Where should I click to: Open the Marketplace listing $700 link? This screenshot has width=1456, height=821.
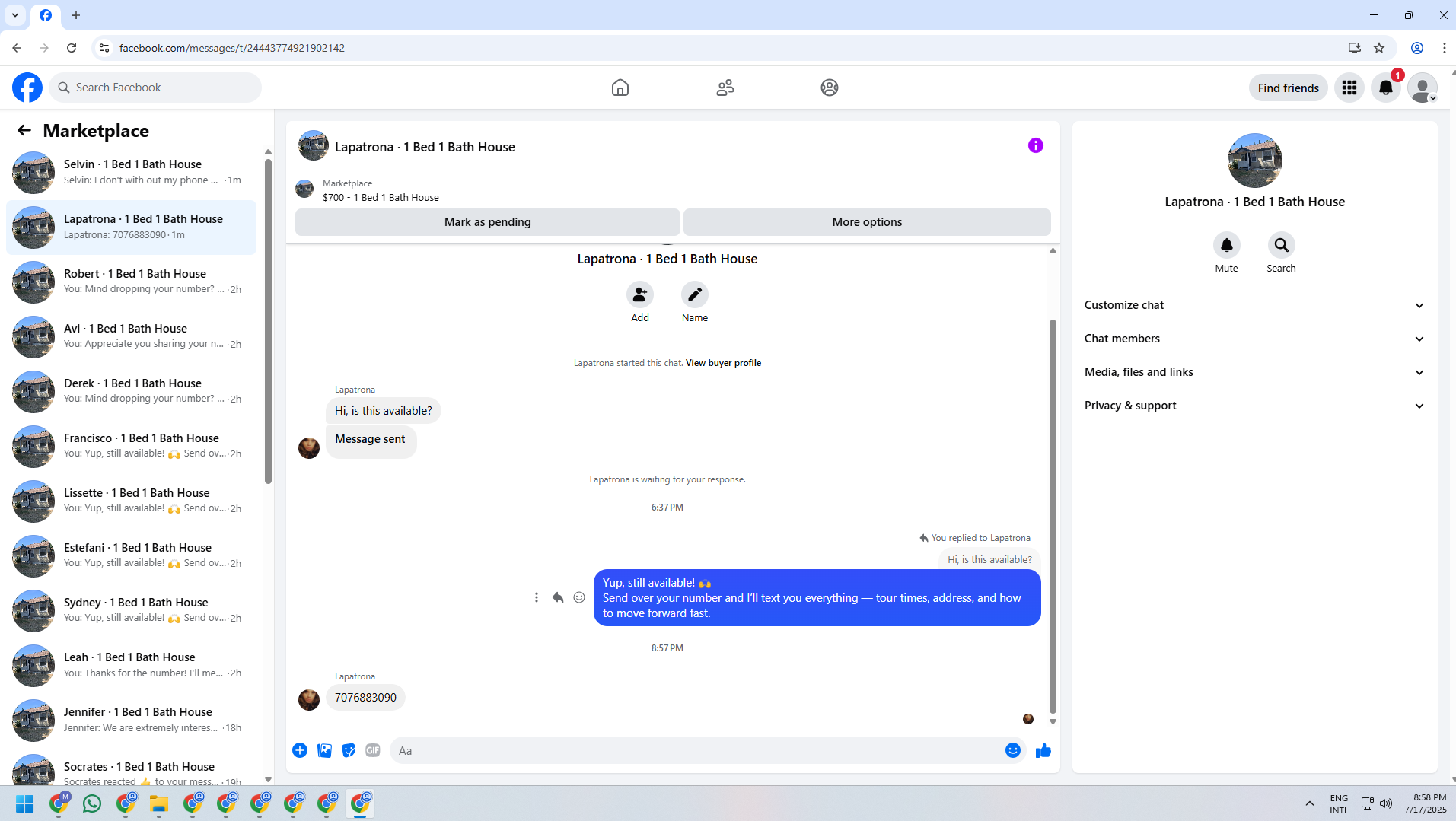381,197
